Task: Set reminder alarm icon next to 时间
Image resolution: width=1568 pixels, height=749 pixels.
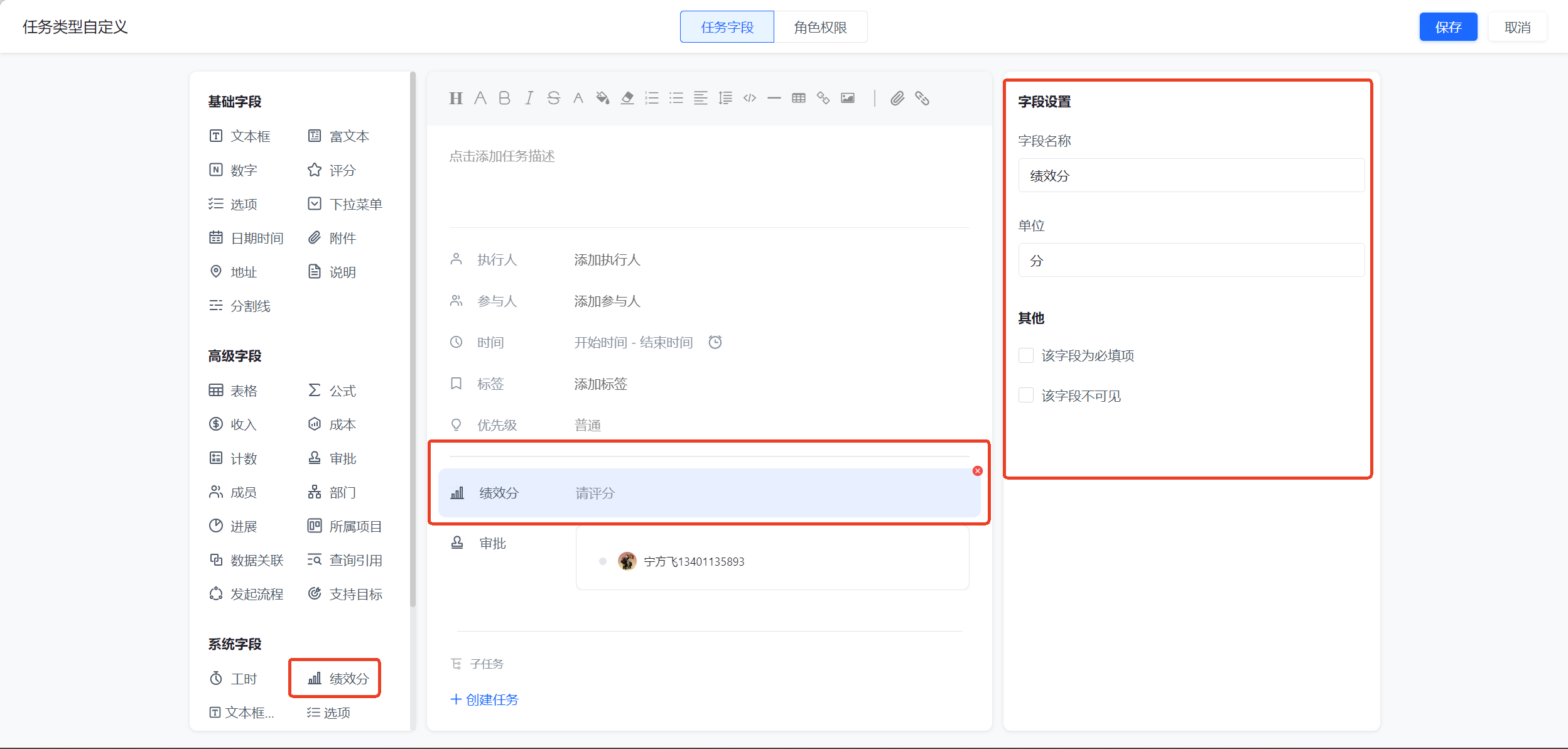Action: point(715,342)
